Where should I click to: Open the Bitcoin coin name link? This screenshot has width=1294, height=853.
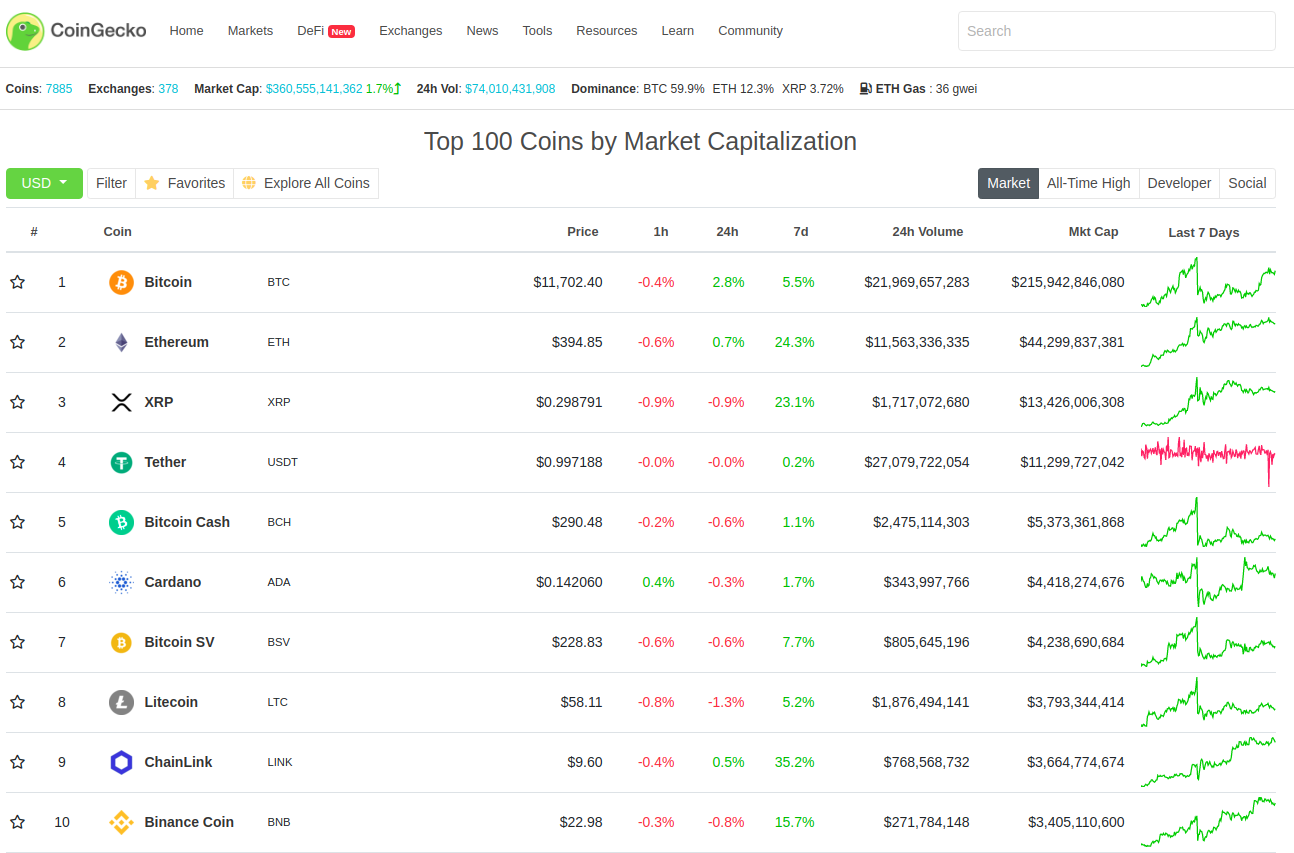tap(168, 282)
